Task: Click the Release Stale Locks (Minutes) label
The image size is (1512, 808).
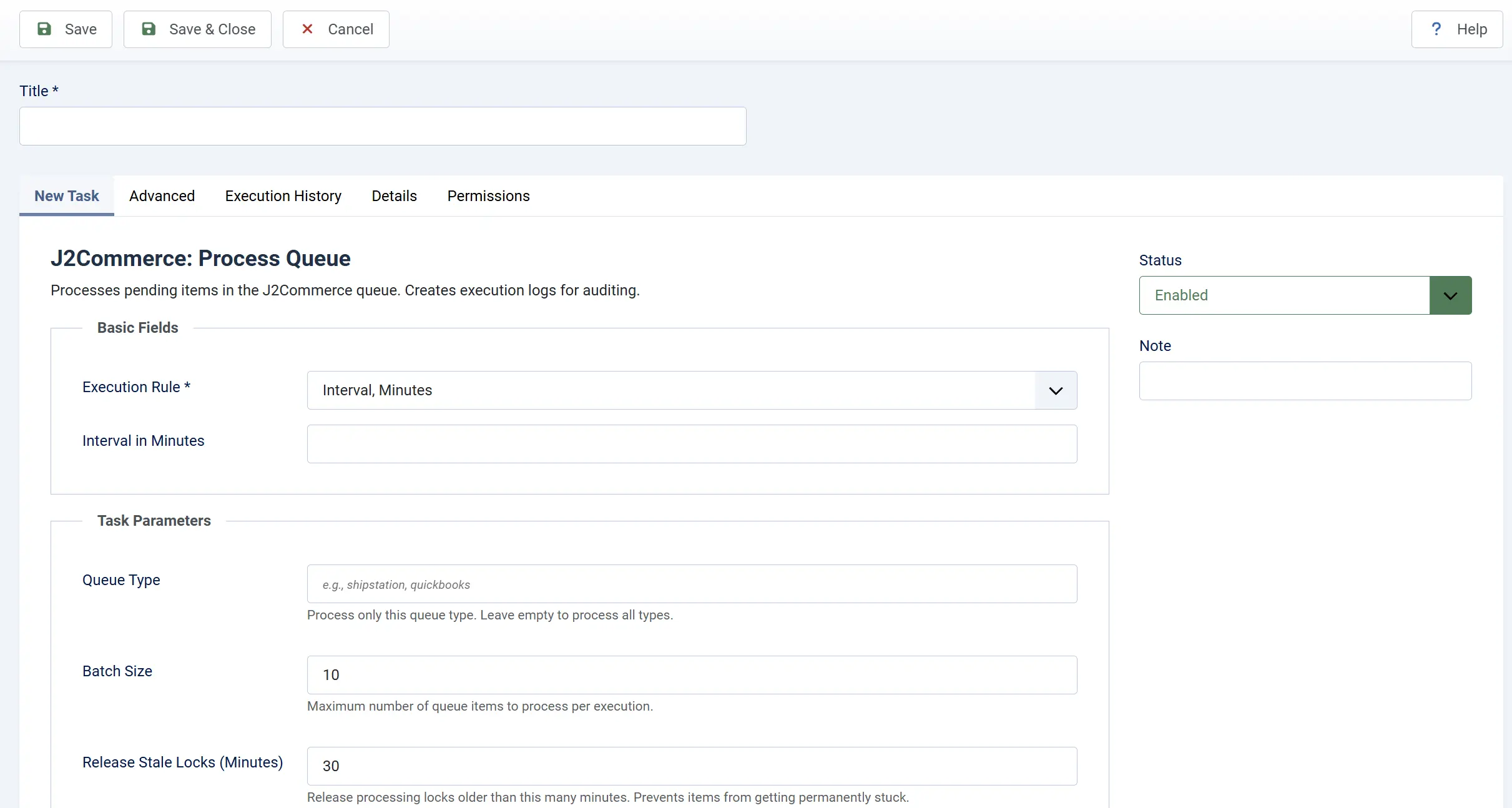Action: pos(183,762)
